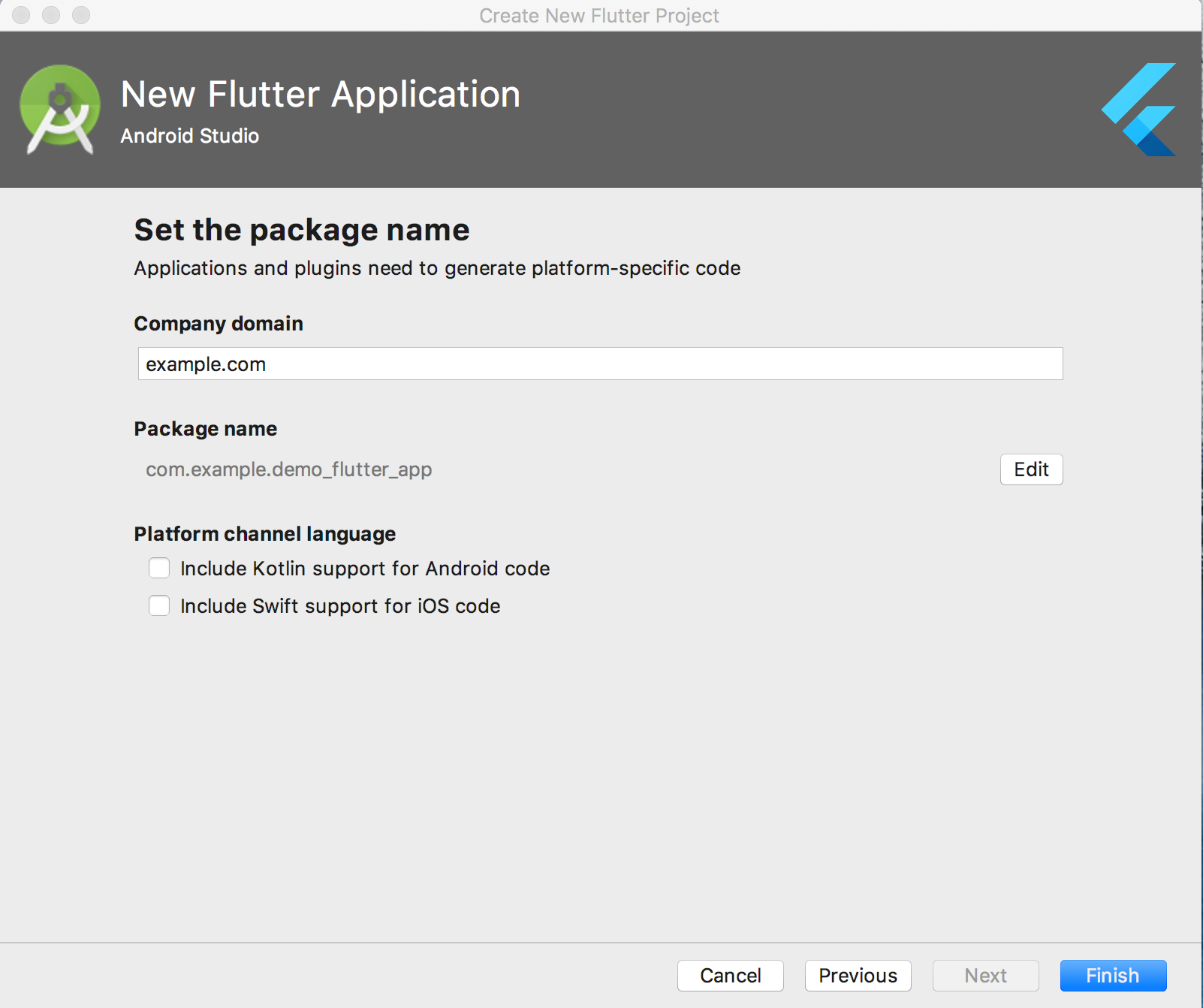Click the 'Platform channel language' label
Viewport: 1203px width, 1008px height.
point(265,534)
